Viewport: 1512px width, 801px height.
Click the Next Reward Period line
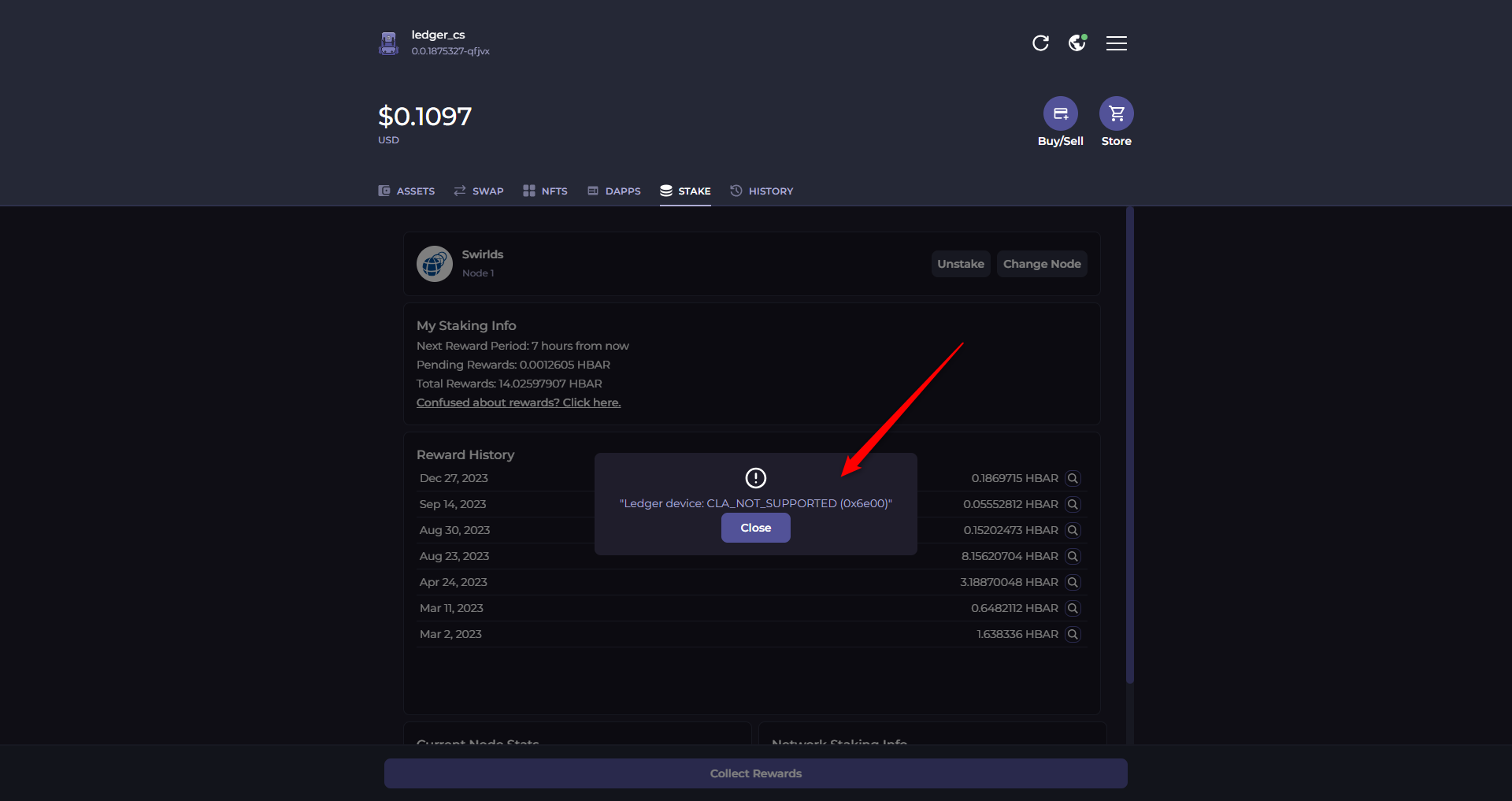click(x=523, y=346)
